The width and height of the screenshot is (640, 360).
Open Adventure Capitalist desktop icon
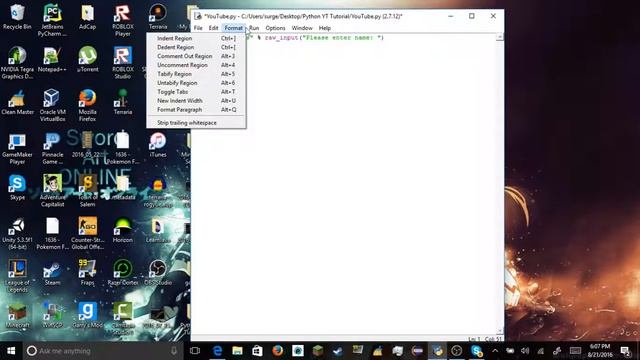point(52,191)
